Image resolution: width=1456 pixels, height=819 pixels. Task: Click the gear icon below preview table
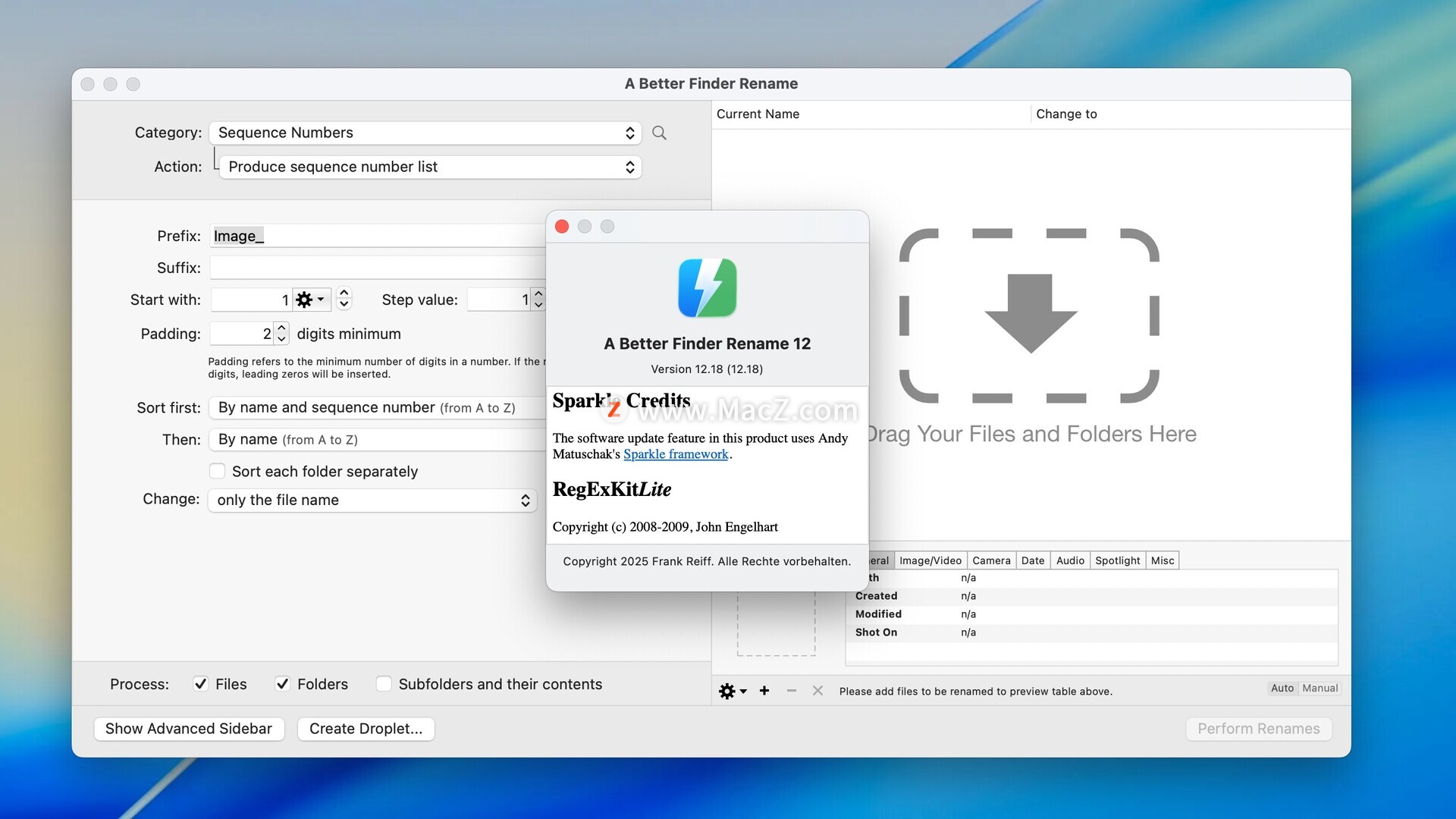tap(731, 691)
